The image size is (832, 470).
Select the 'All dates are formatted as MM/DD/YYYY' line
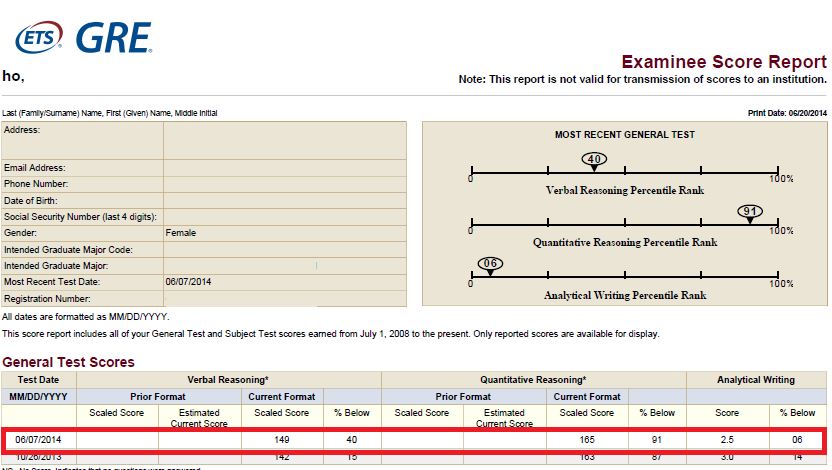(x=86, y=317)
